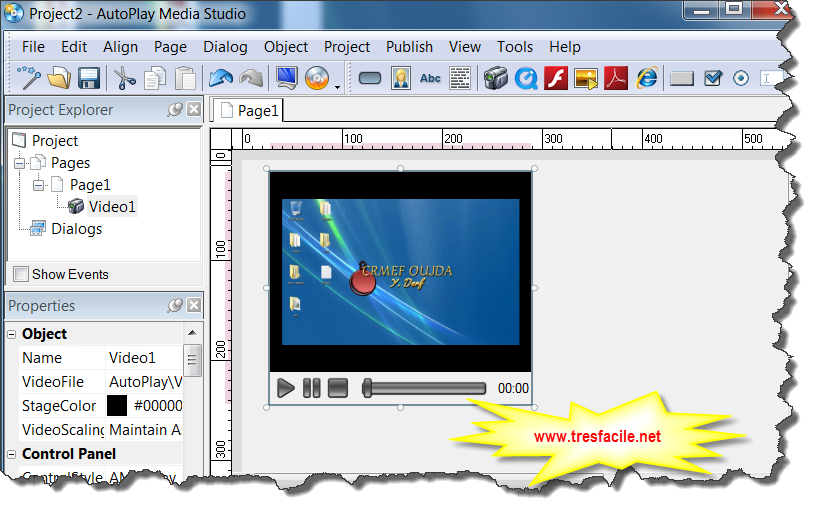Screen dimensions: 819x512
Task: Preview project with the monitor icon
Action: point(287,78)
